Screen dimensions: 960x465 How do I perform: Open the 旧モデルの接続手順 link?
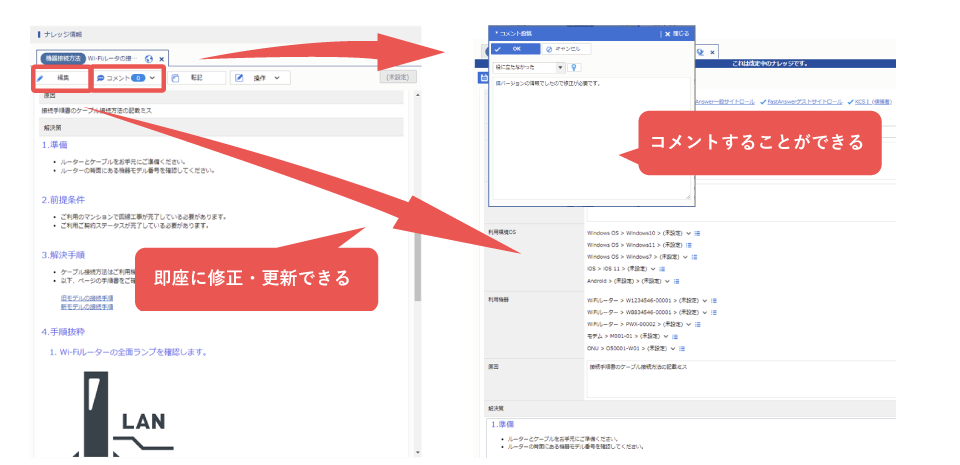click(x=87, y=297)
